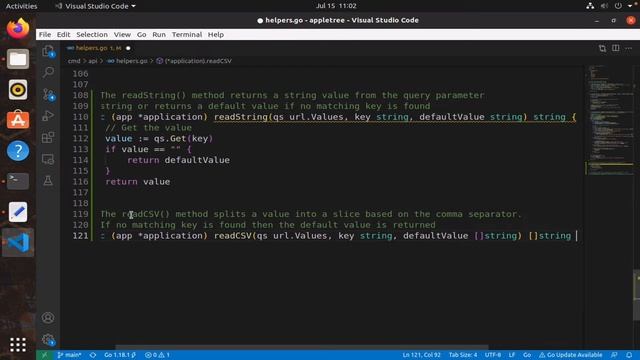The height and width of the screenshot is (360, 640).
Task: Open the Selection menu
Action: pyautogui.click(x=92, y=35)
